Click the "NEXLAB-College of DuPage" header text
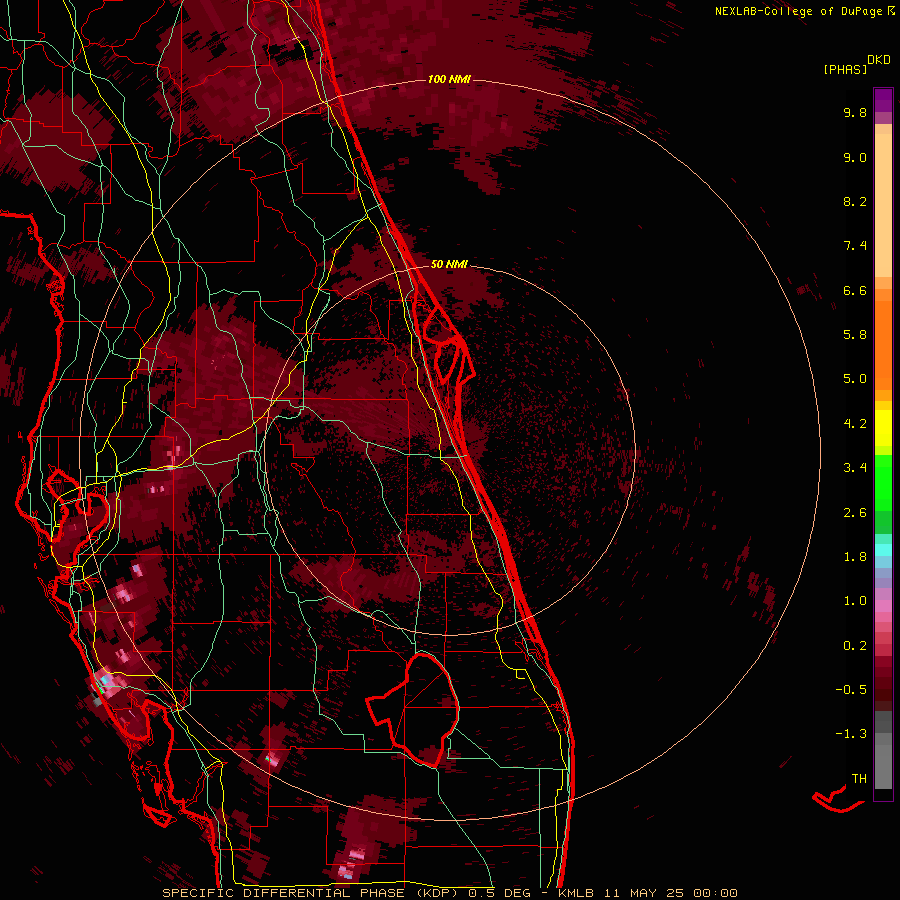This screenshot has width=900, height=900. click(x=798, y=11)
